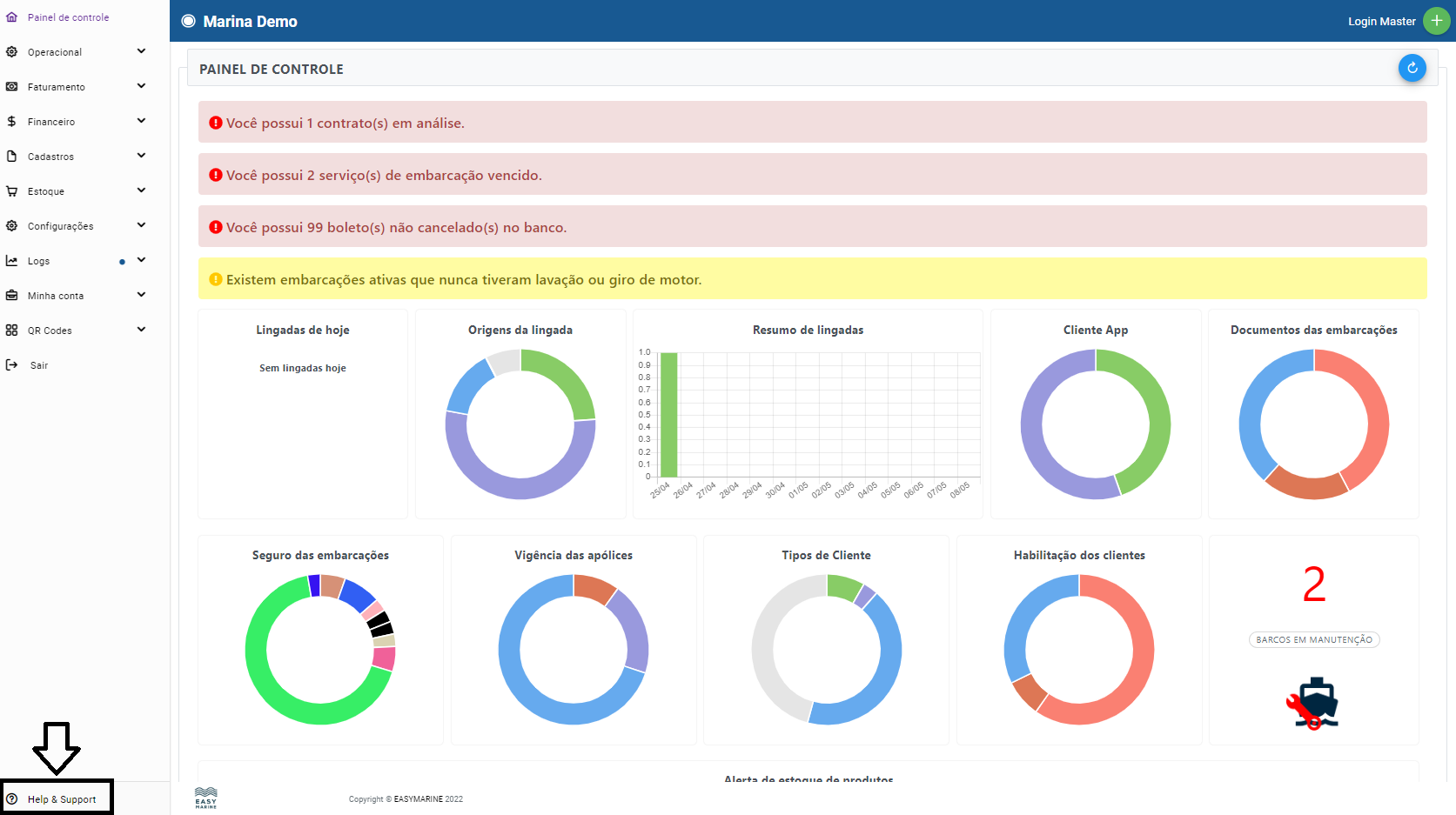Click the Painel de controle home icon

pos(11,17)
